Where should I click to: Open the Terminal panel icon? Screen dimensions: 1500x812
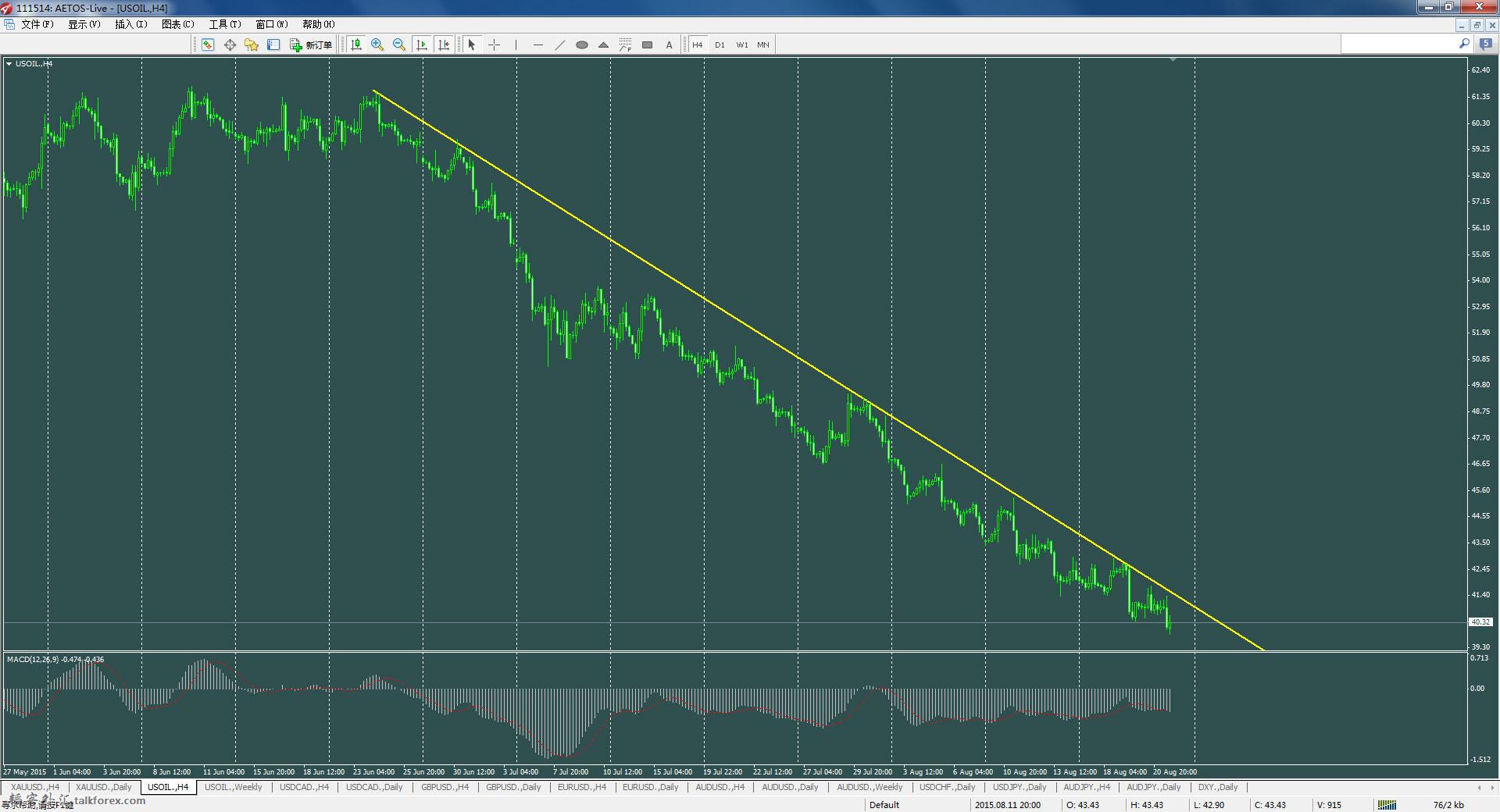click(x=273, y=45)
